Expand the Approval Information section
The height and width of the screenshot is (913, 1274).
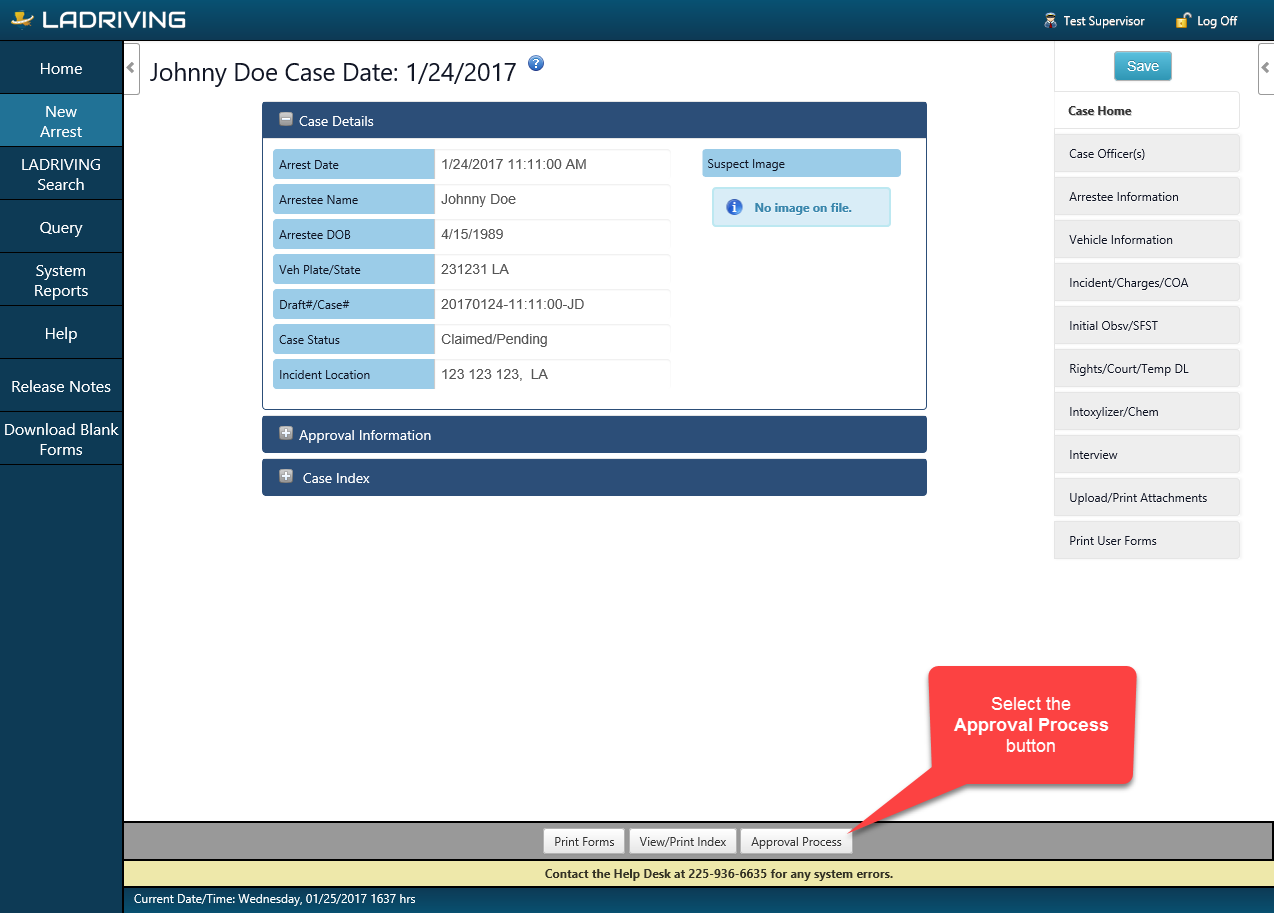coord(286,434)
